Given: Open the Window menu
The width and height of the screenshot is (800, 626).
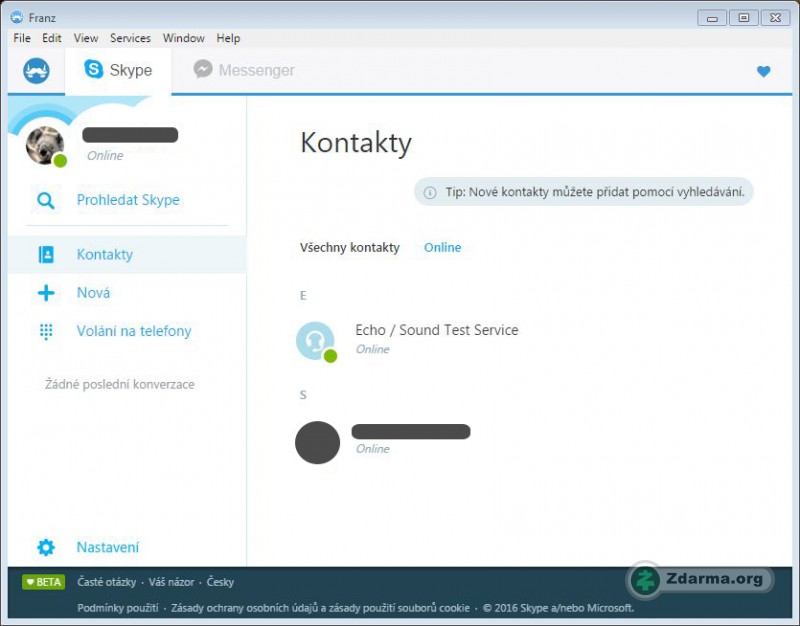Looking at the screenshot, I should pyautogui.click(x=184, y=38).
